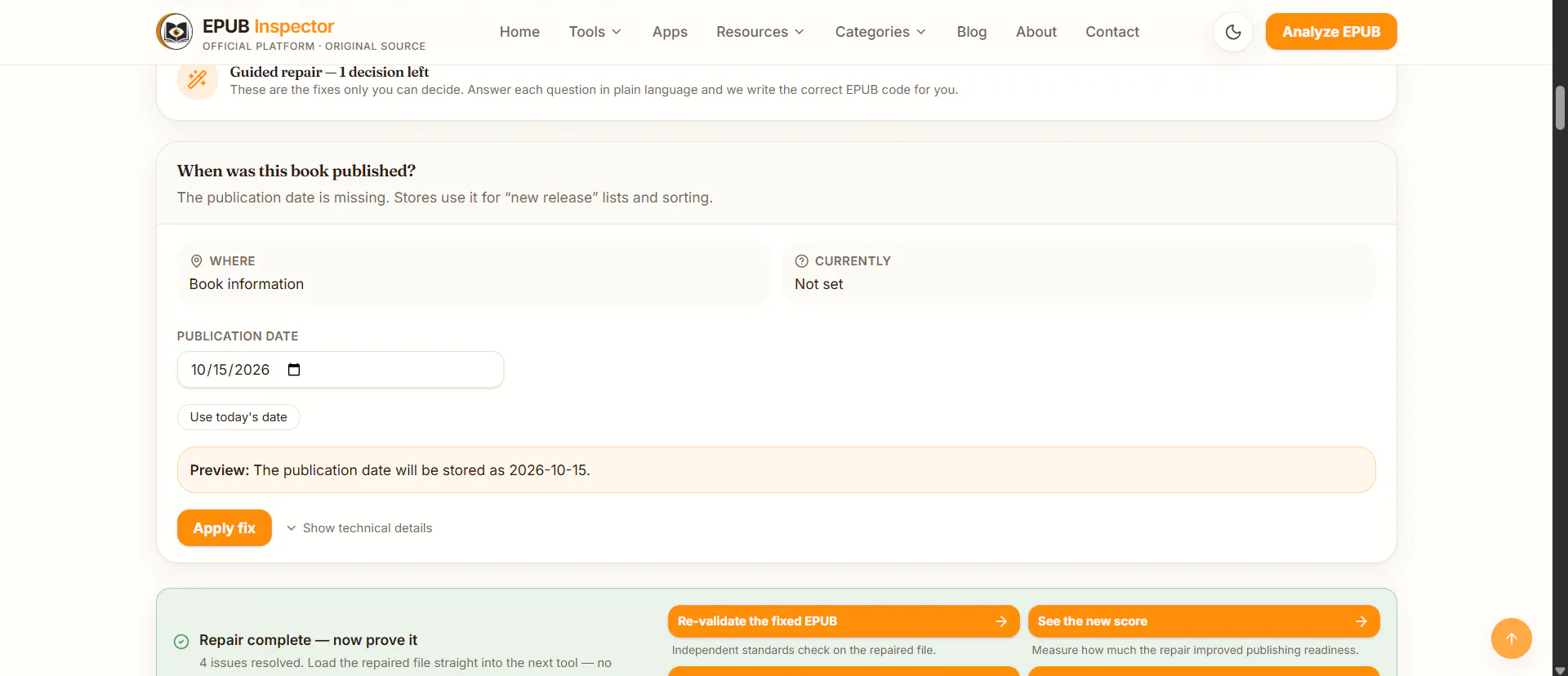Screen dimensions: 1568x676
Task: Open the calendar date picker icon
Action: [294, 370]
